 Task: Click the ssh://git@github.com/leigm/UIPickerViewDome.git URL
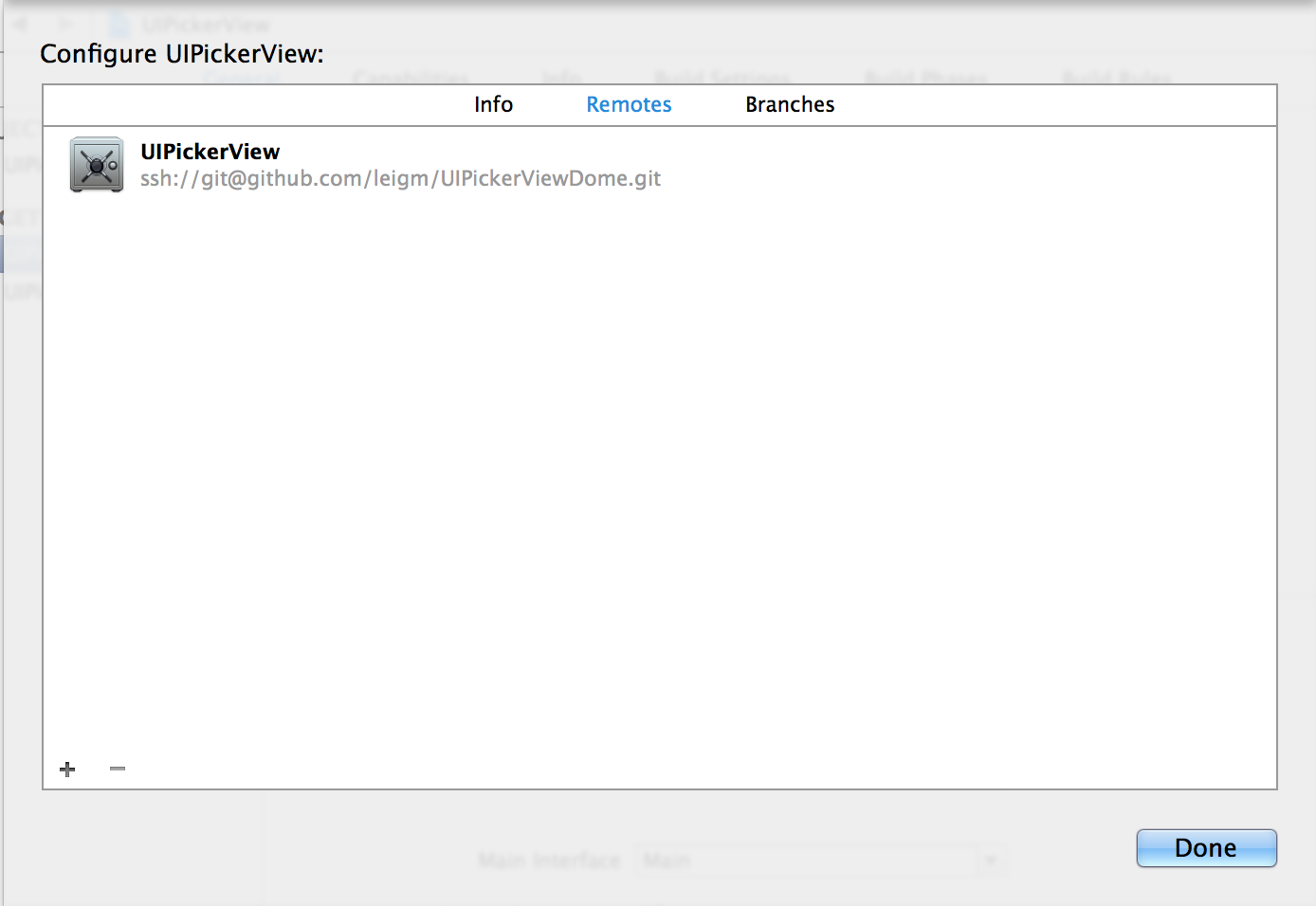click(400, 178)
